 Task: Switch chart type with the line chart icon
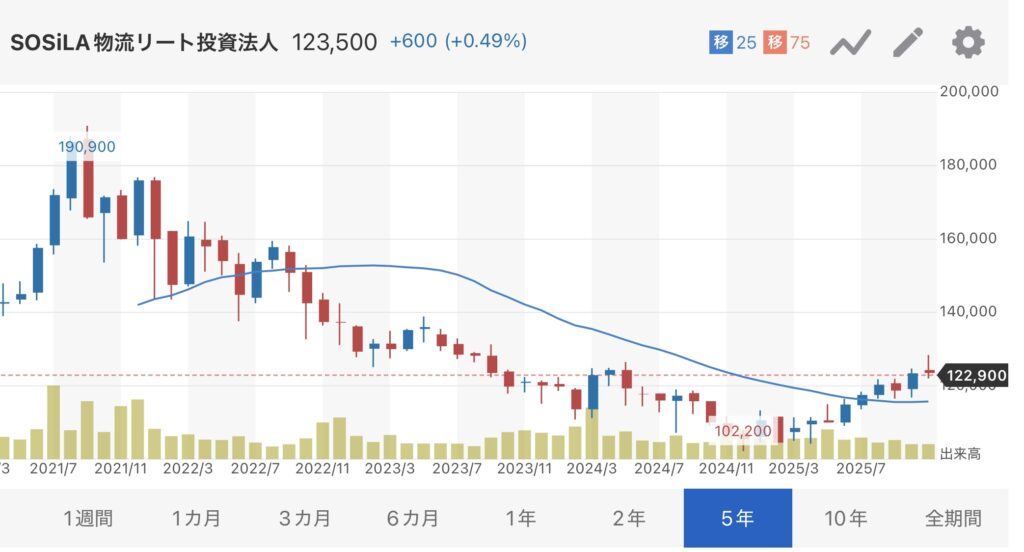pos(851,43)
